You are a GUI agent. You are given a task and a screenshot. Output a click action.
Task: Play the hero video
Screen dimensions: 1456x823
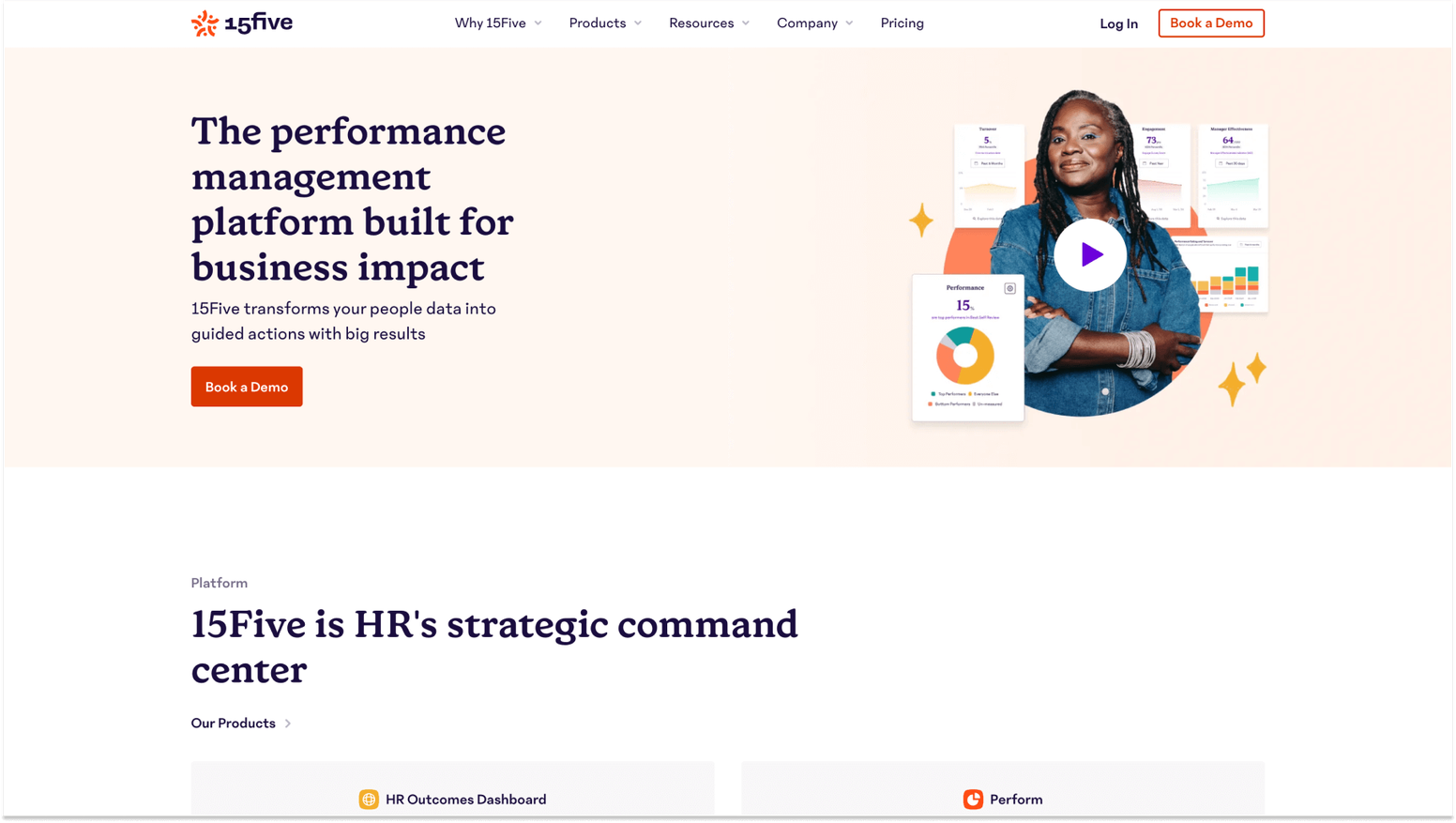1090,254
